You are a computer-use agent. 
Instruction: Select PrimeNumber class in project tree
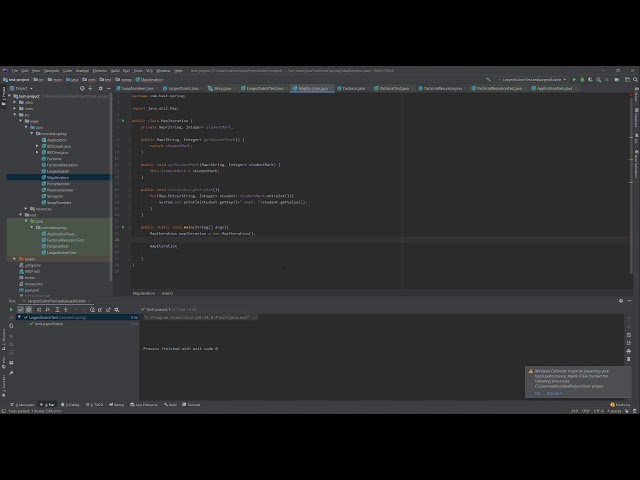click(56, 184)
